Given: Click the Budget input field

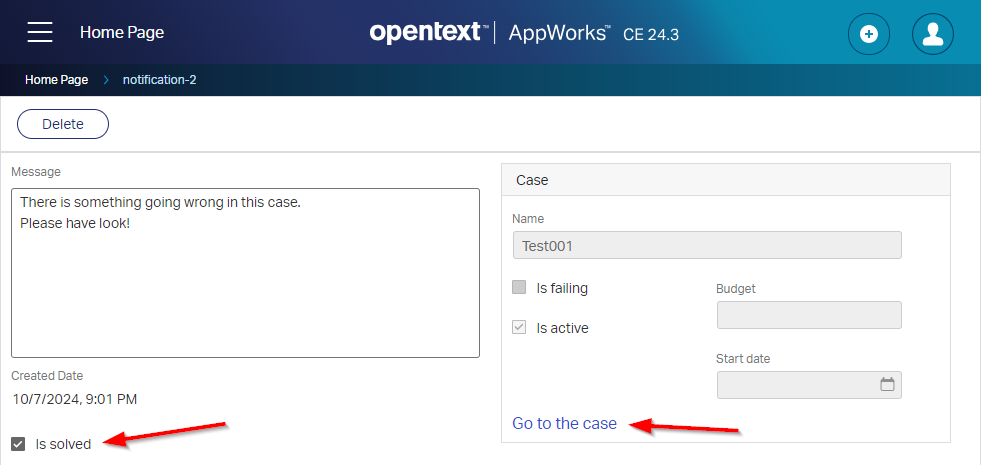Looking at the screenshot, I should 808,315.
